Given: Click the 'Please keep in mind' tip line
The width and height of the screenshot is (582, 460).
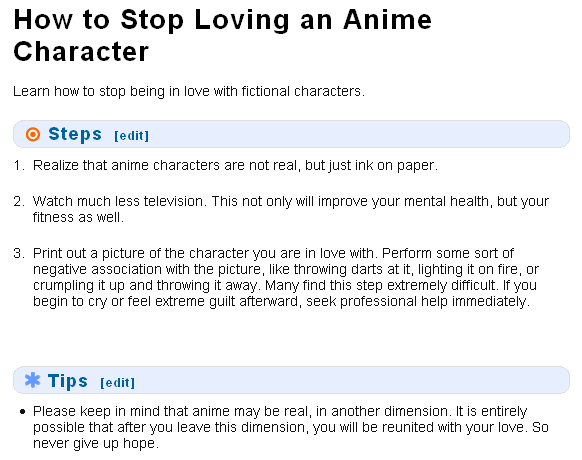Looking at the screenshot, I should 280,411.
